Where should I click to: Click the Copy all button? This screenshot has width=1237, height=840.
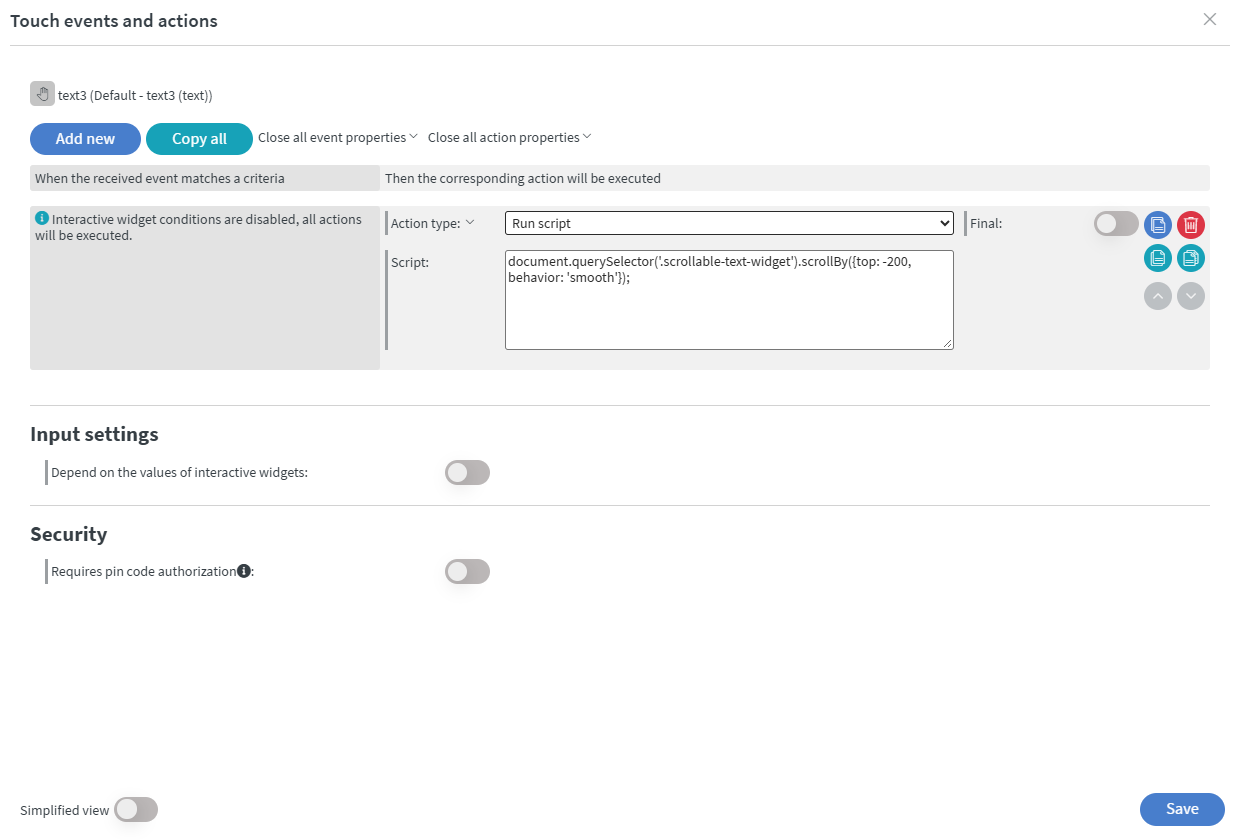click(x=199, y=139)
